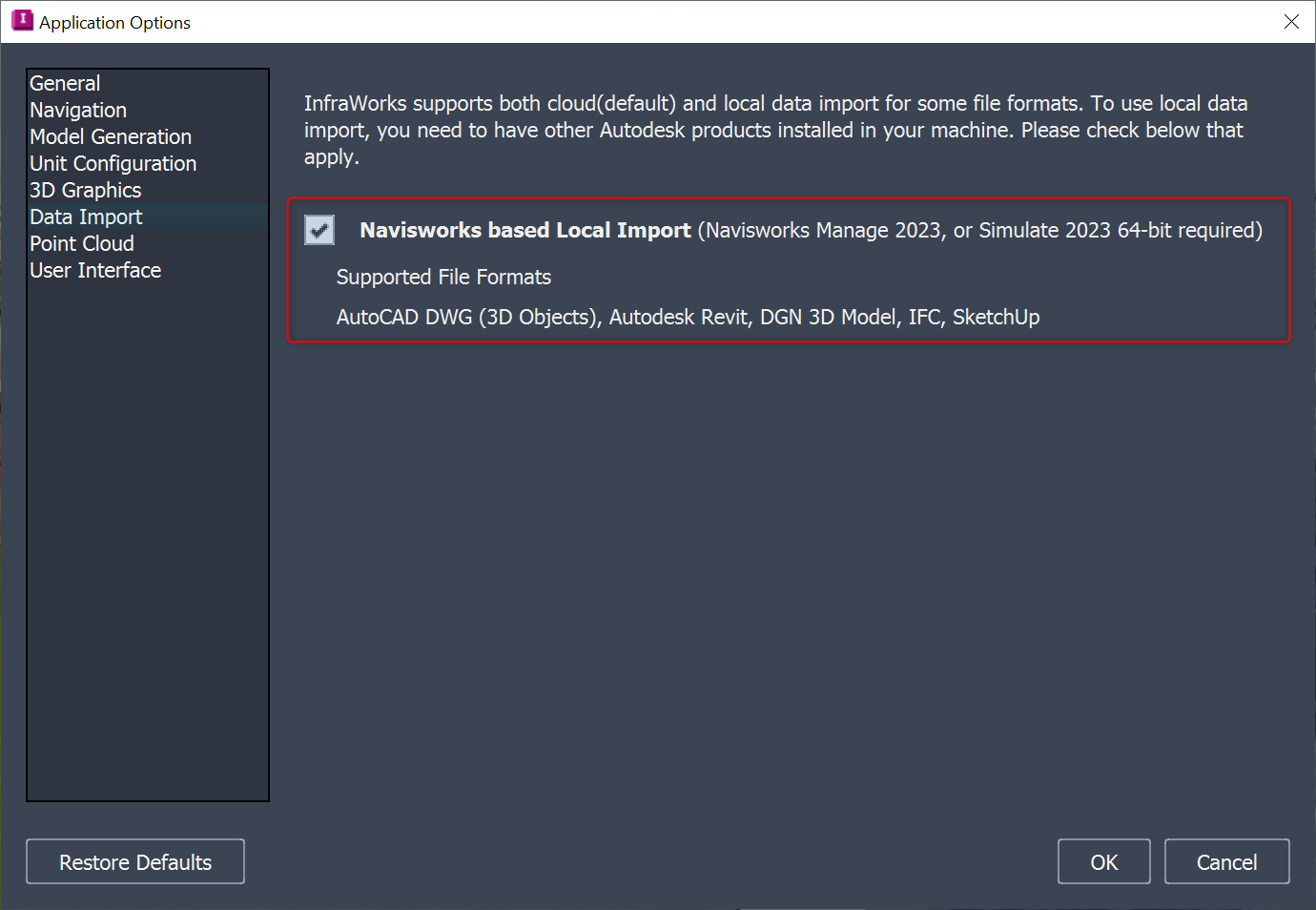
Task: Toggle the Navisworks import checkbox off
Action: [319, 230]
